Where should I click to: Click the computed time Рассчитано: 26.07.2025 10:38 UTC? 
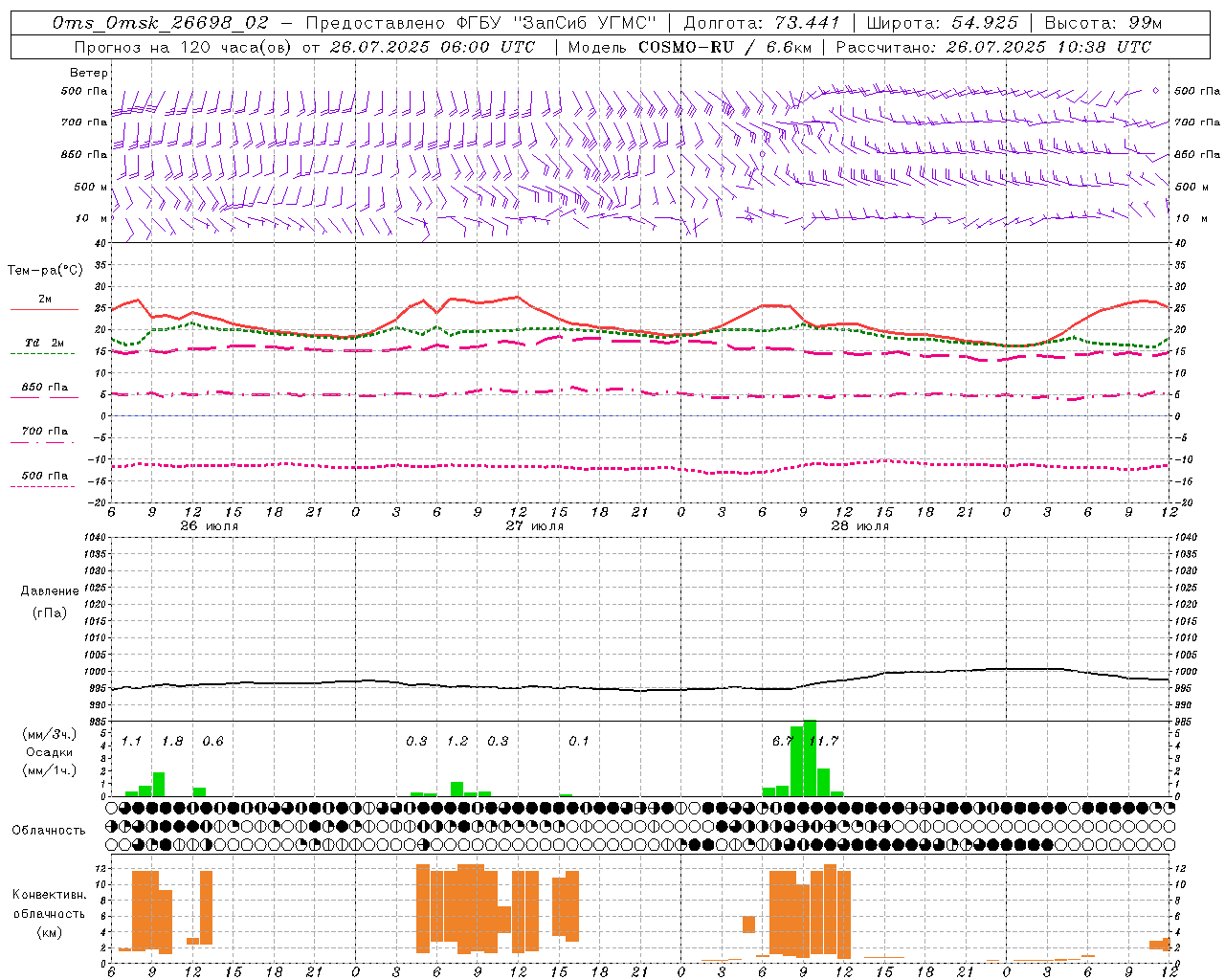(x=993, y=47)
